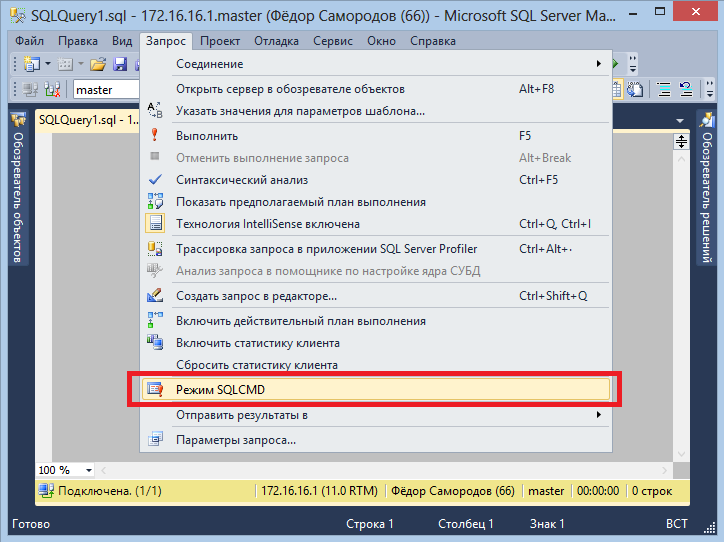Image resolution: width=724 pixels, height=542 pixels.
Task: Click the Decrease Indent toolbar icon
Action: pyautogui.click(x=686, y=89)
